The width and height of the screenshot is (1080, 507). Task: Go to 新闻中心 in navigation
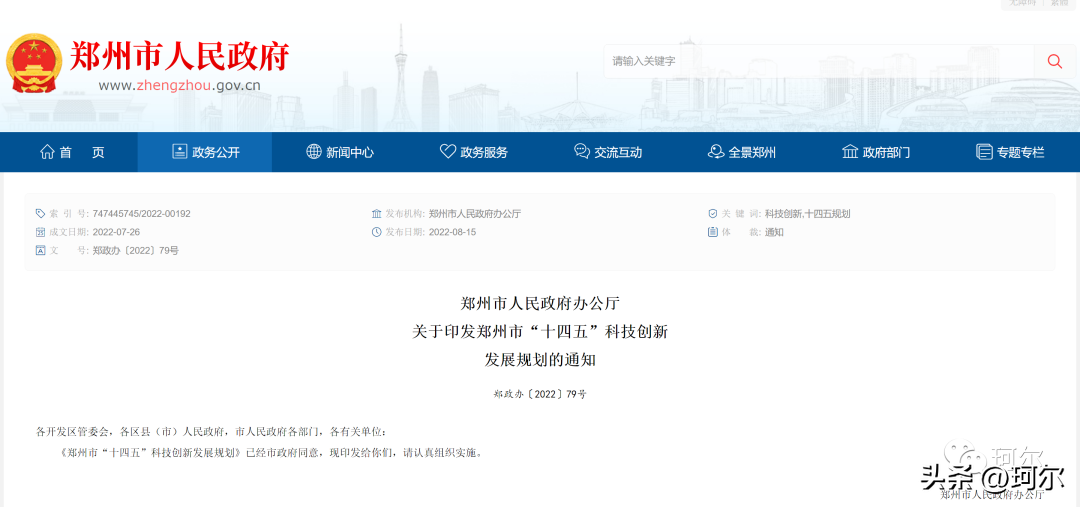(339, 152)
